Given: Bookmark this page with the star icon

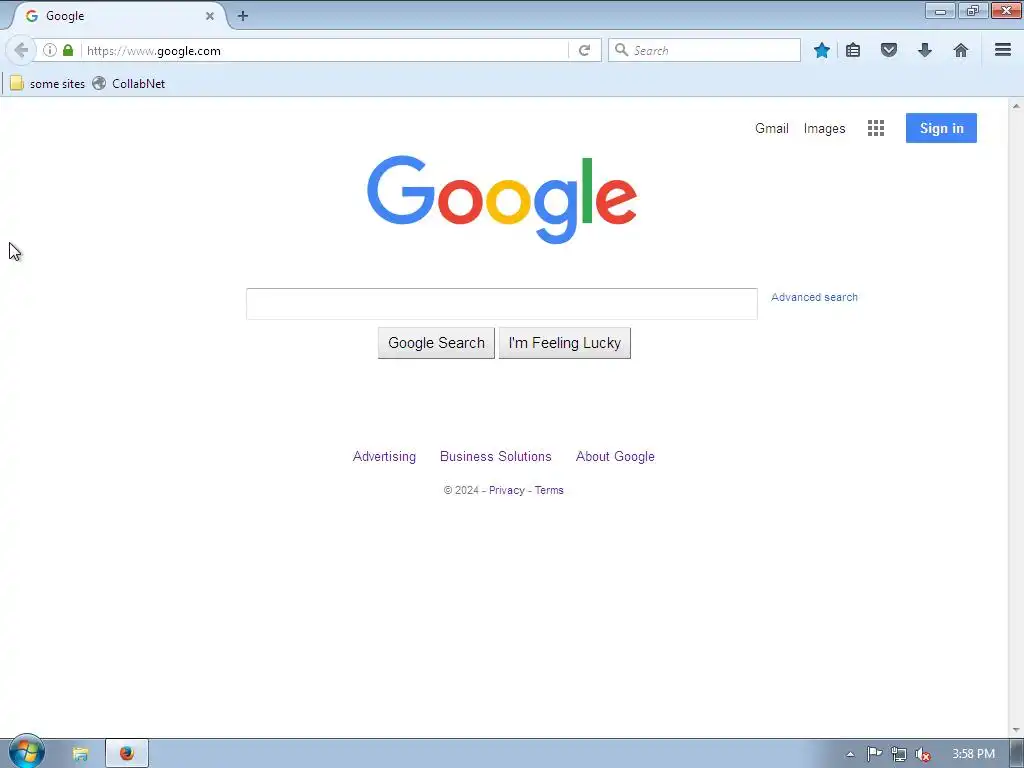Looking at the screenshot, I should pyautogui.click(x=822, y=50).
